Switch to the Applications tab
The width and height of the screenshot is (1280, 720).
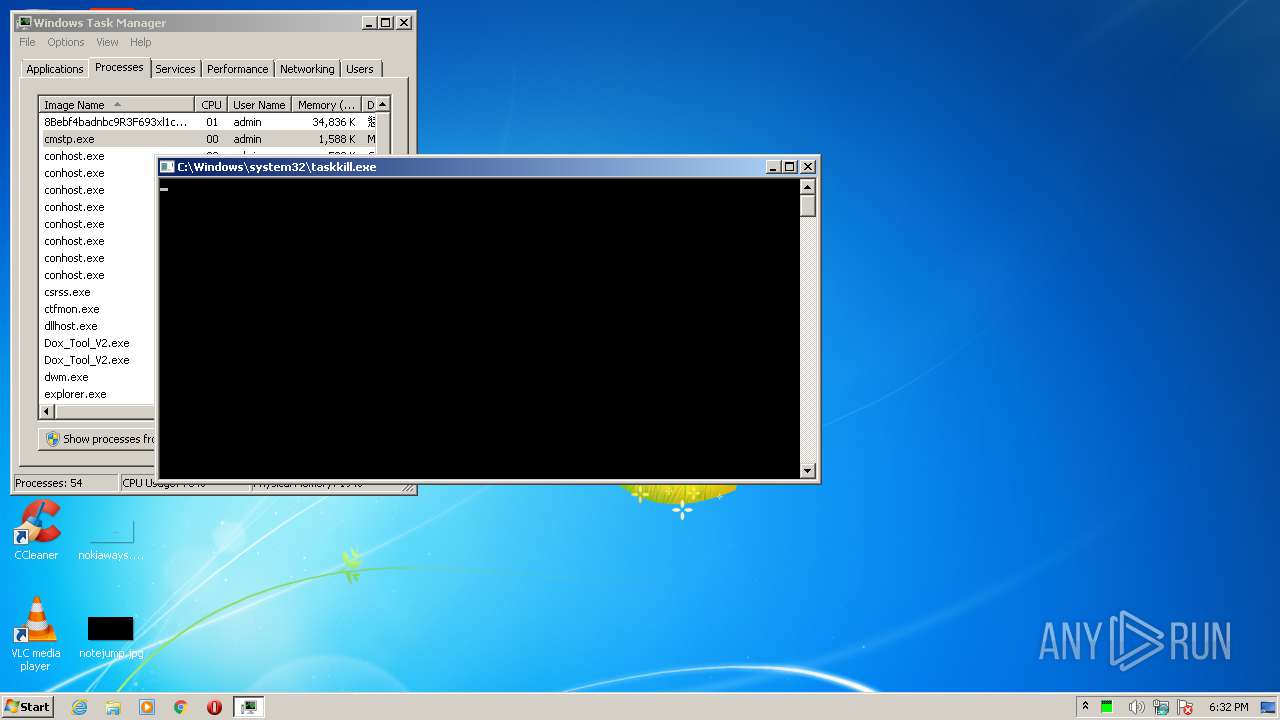point(54,69)
